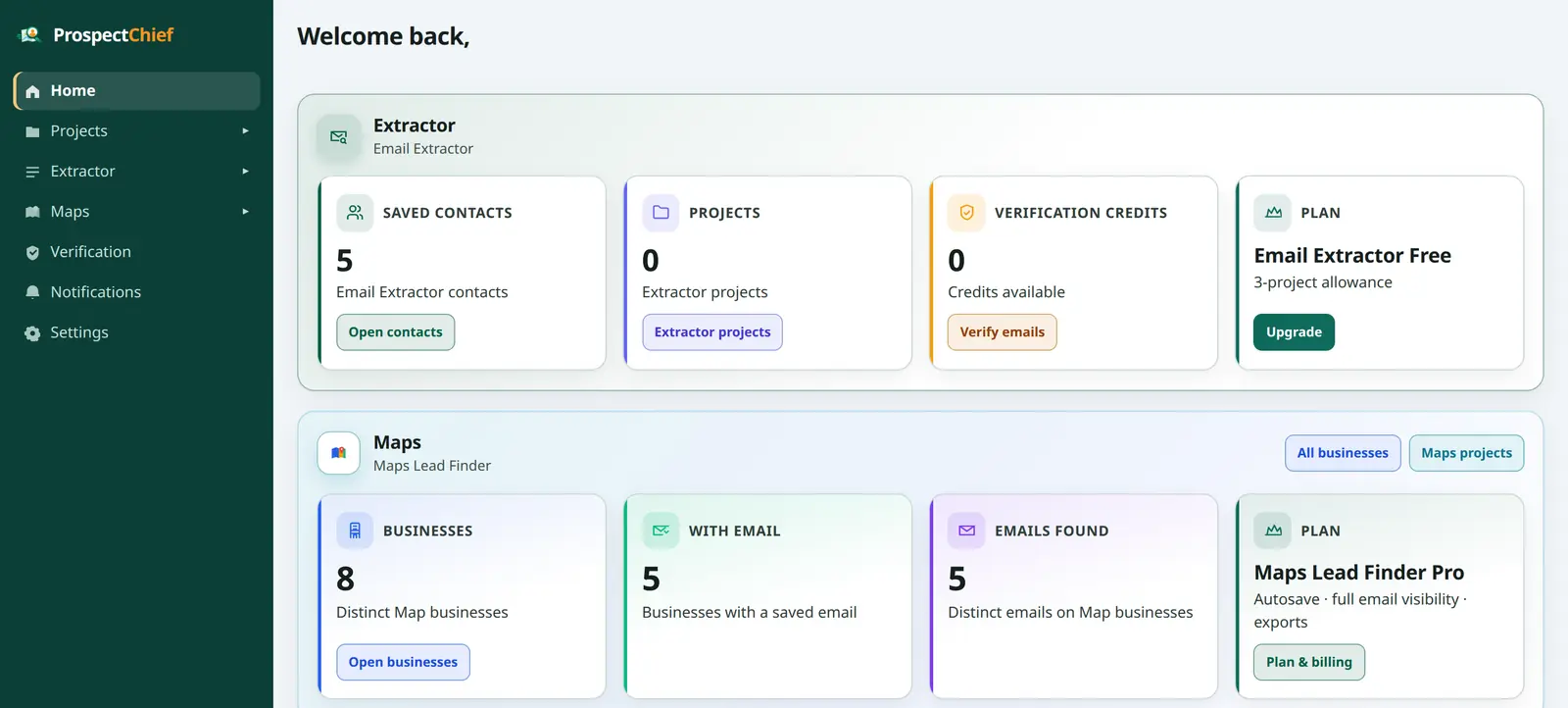Screen dimensions: 1568x708
Task: Click the Maps icon in sidebar
Action: tap(32, 212)
